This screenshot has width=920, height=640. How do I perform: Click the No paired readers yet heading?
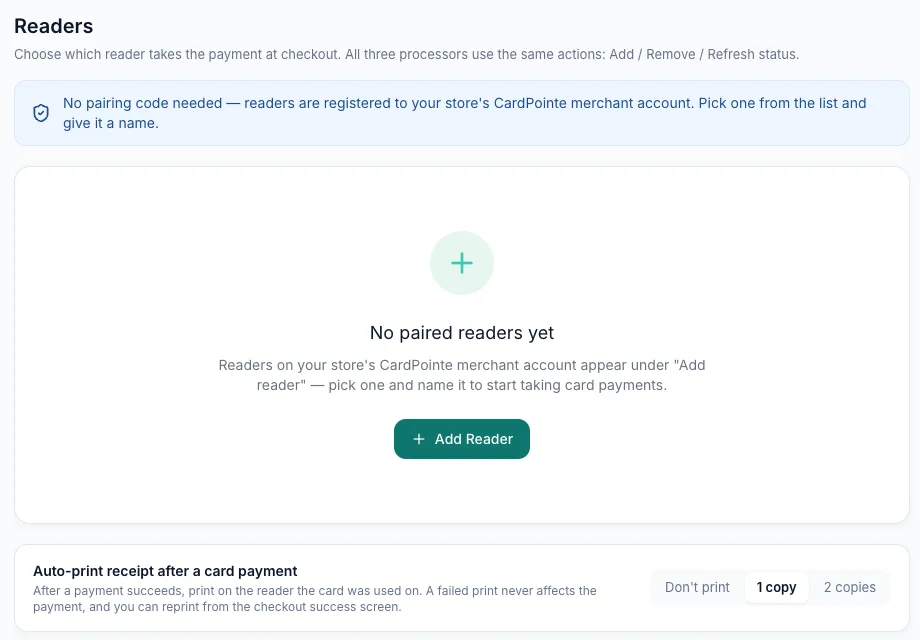point(462,333)
